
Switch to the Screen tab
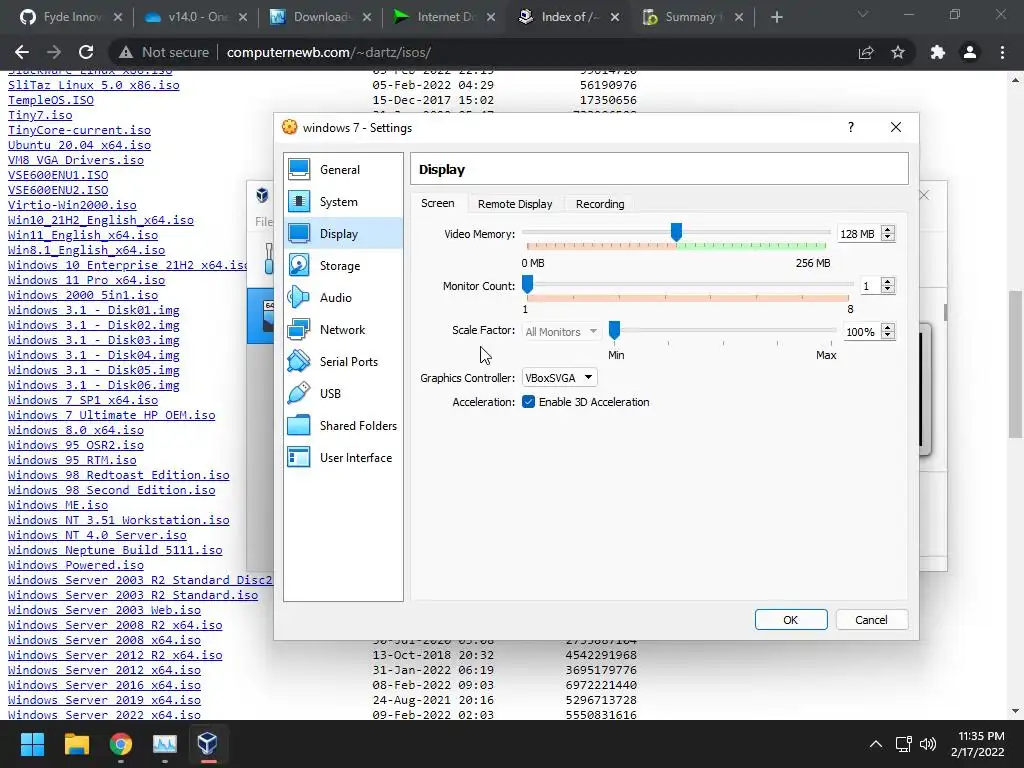pos(438,203)
